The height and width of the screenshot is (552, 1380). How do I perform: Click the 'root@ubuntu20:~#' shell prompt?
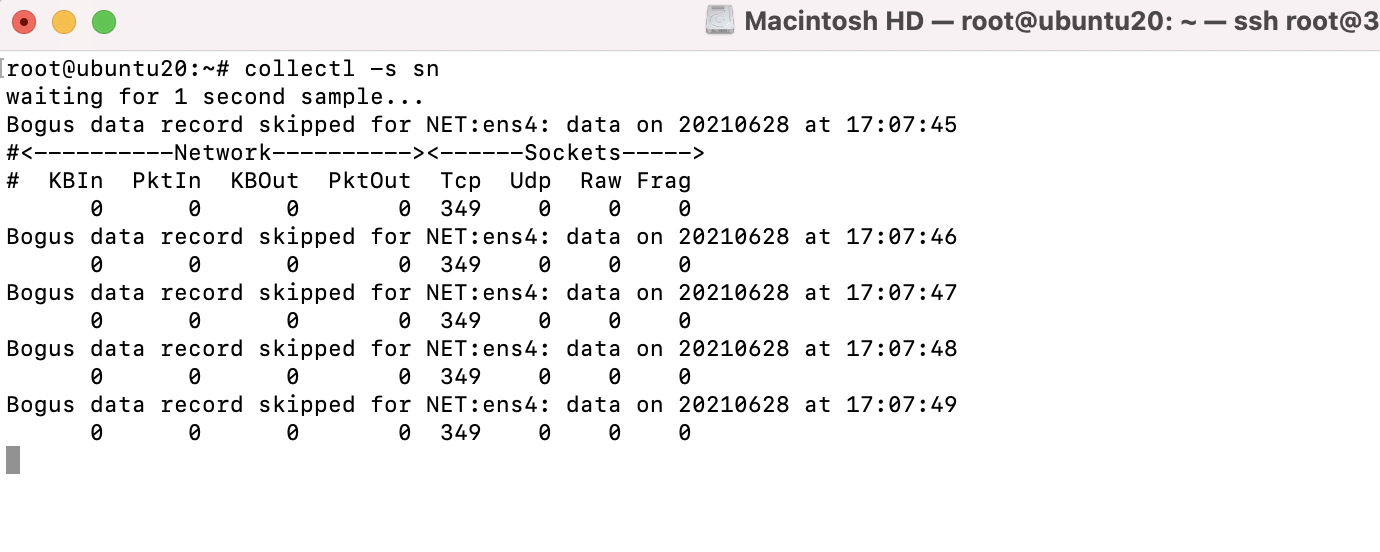pos(118,69)
